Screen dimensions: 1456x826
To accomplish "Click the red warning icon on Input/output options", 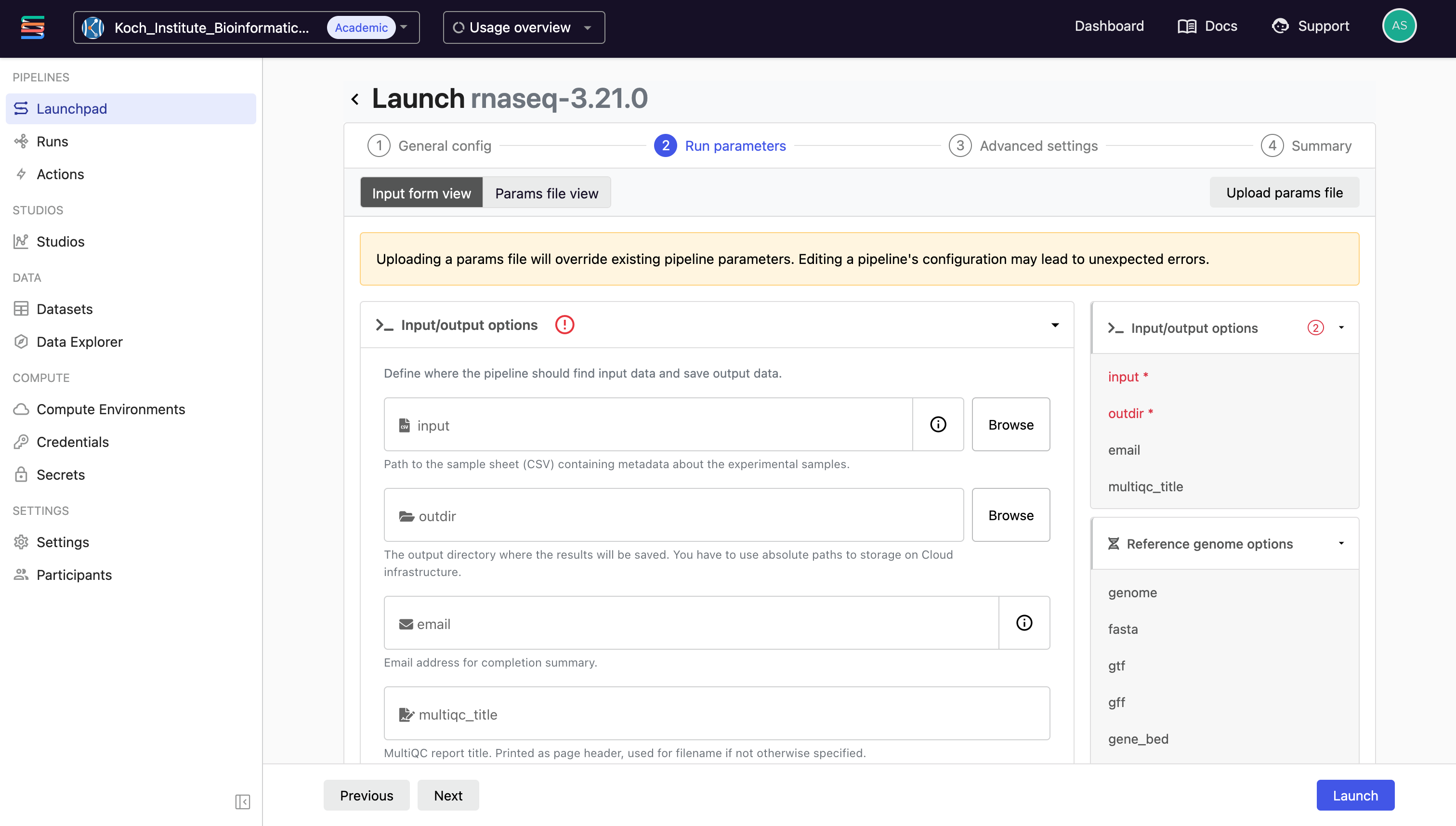I will 564,325.
